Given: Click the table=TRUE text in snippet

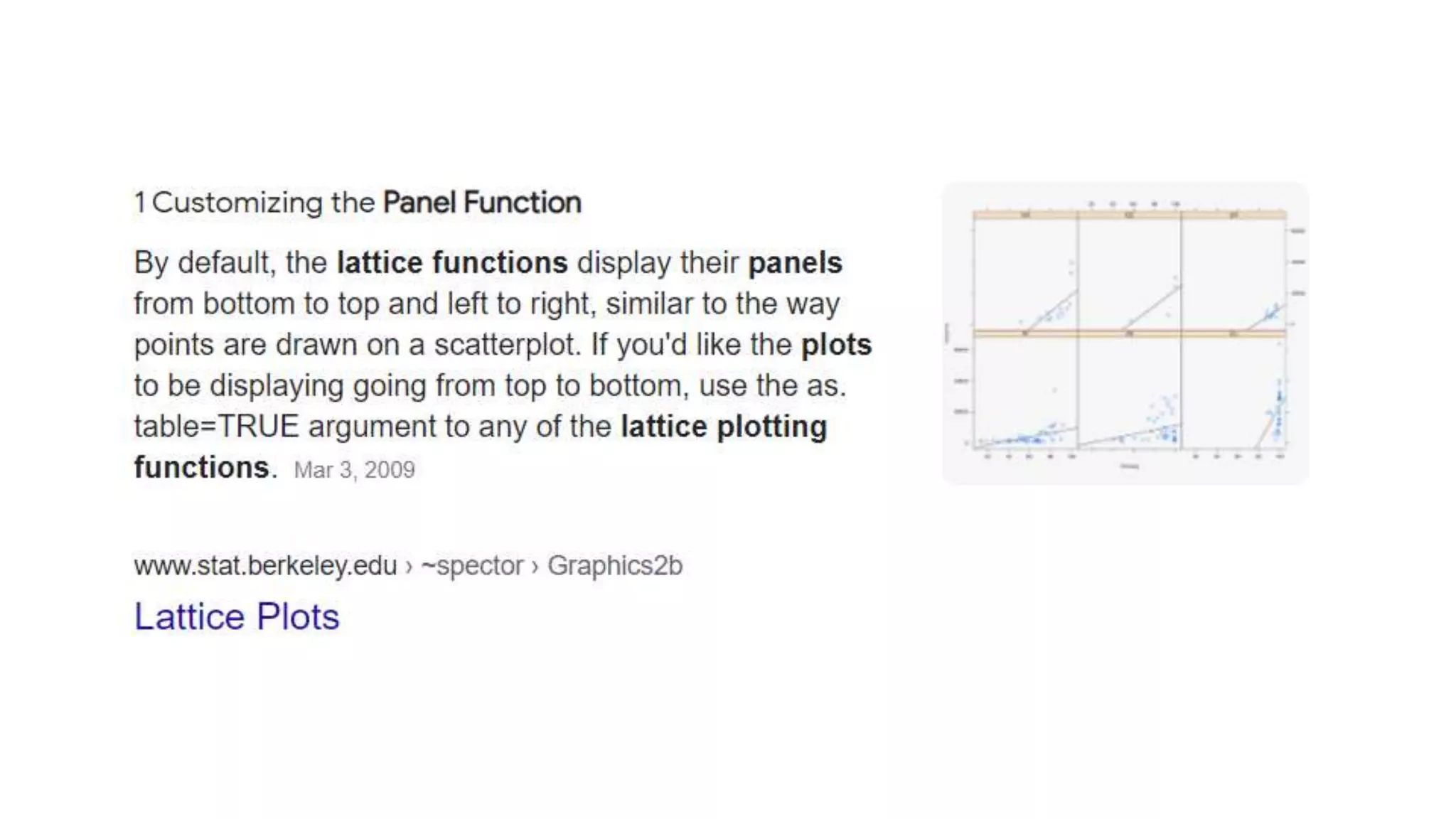Looking at the screenshot, I should point(217,427).
